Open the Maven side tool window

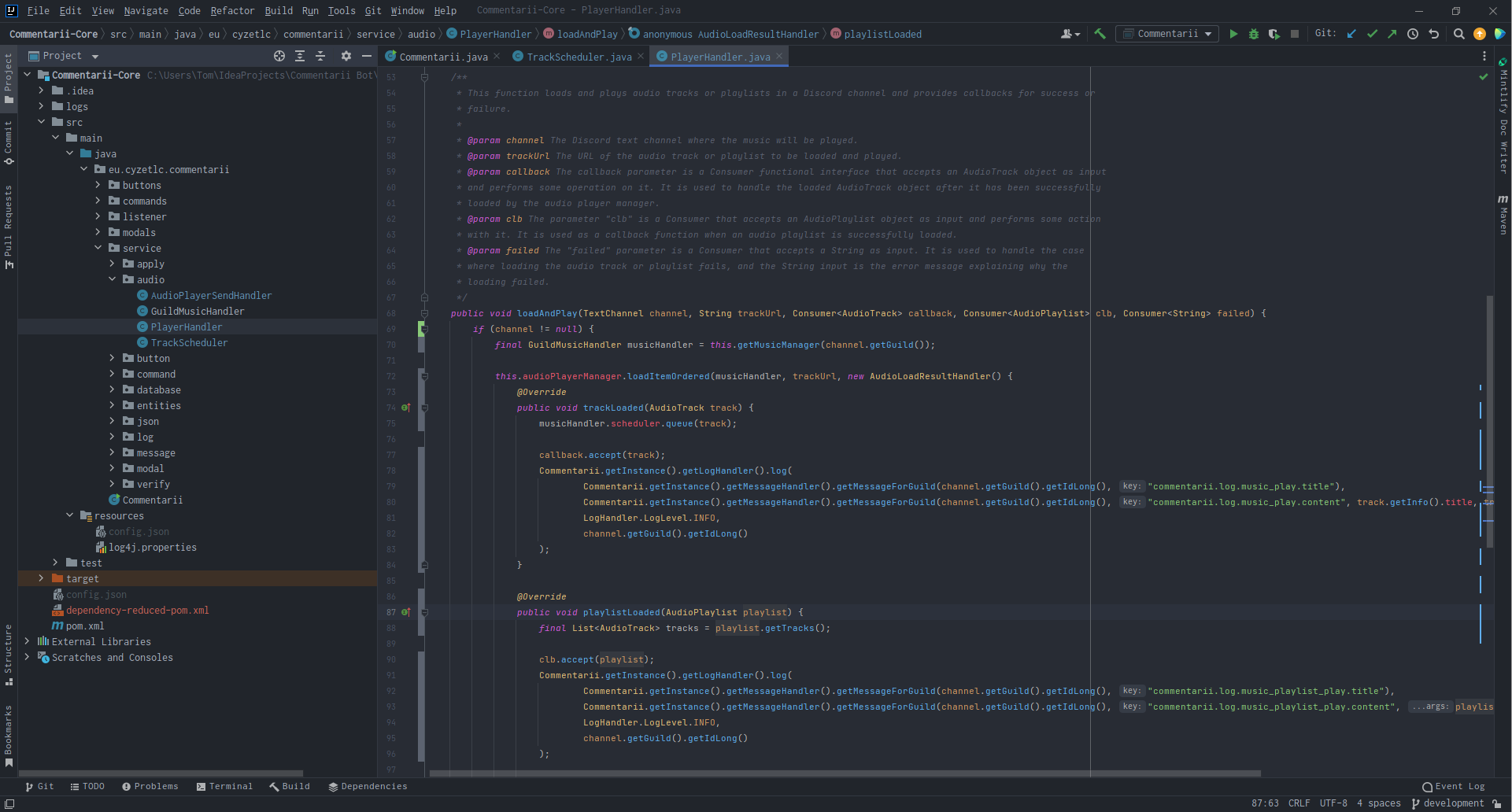pyautogui.click(x=1503, y=215)
